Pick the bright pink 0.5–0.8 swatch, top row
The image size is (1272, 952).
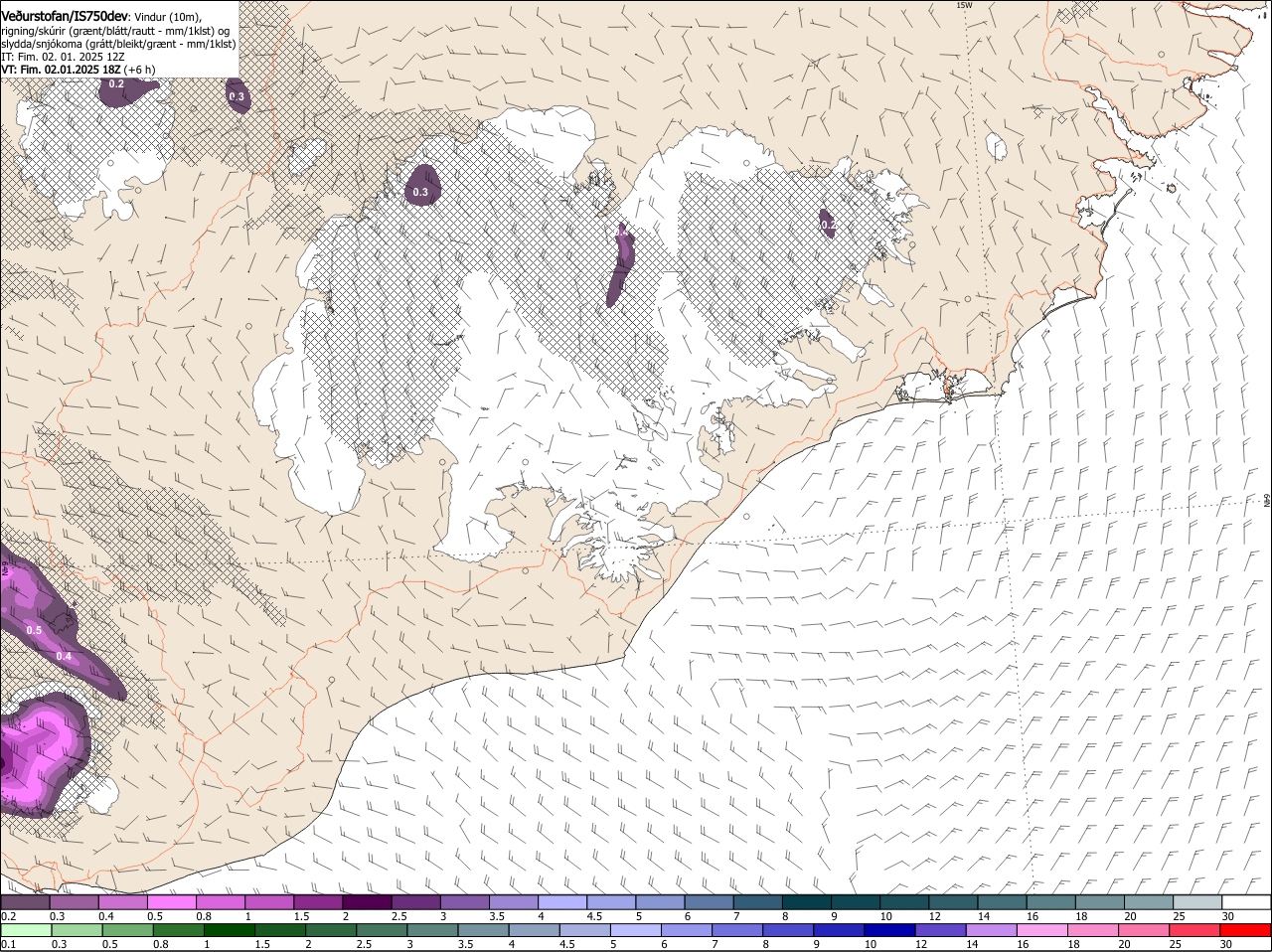coord(171,902)
